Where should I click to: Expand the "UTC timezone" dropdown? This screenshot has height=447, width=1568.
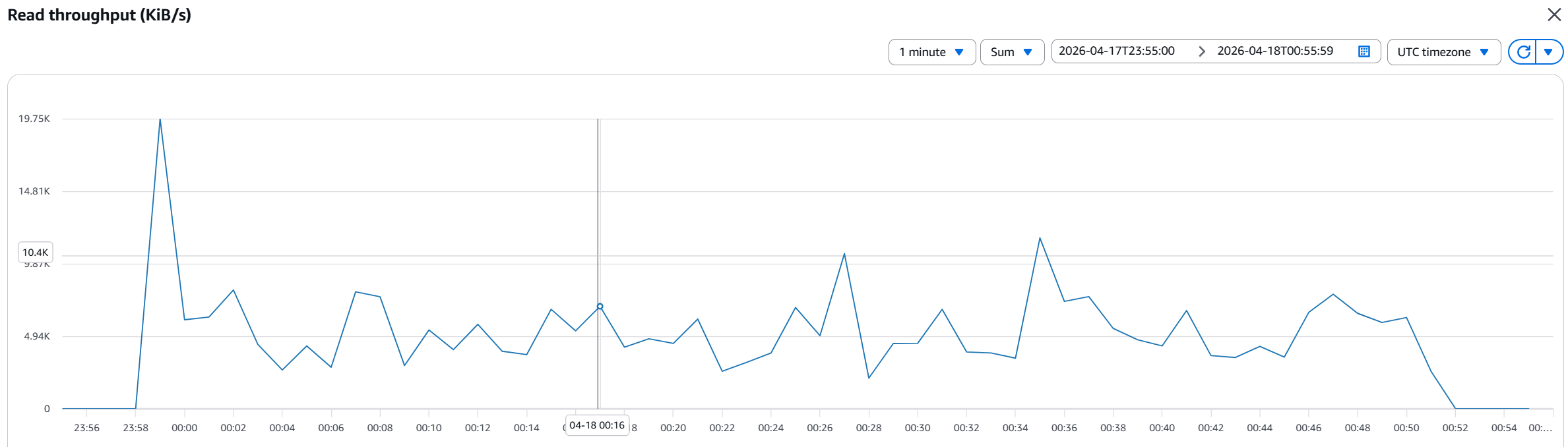(1443, 52)
